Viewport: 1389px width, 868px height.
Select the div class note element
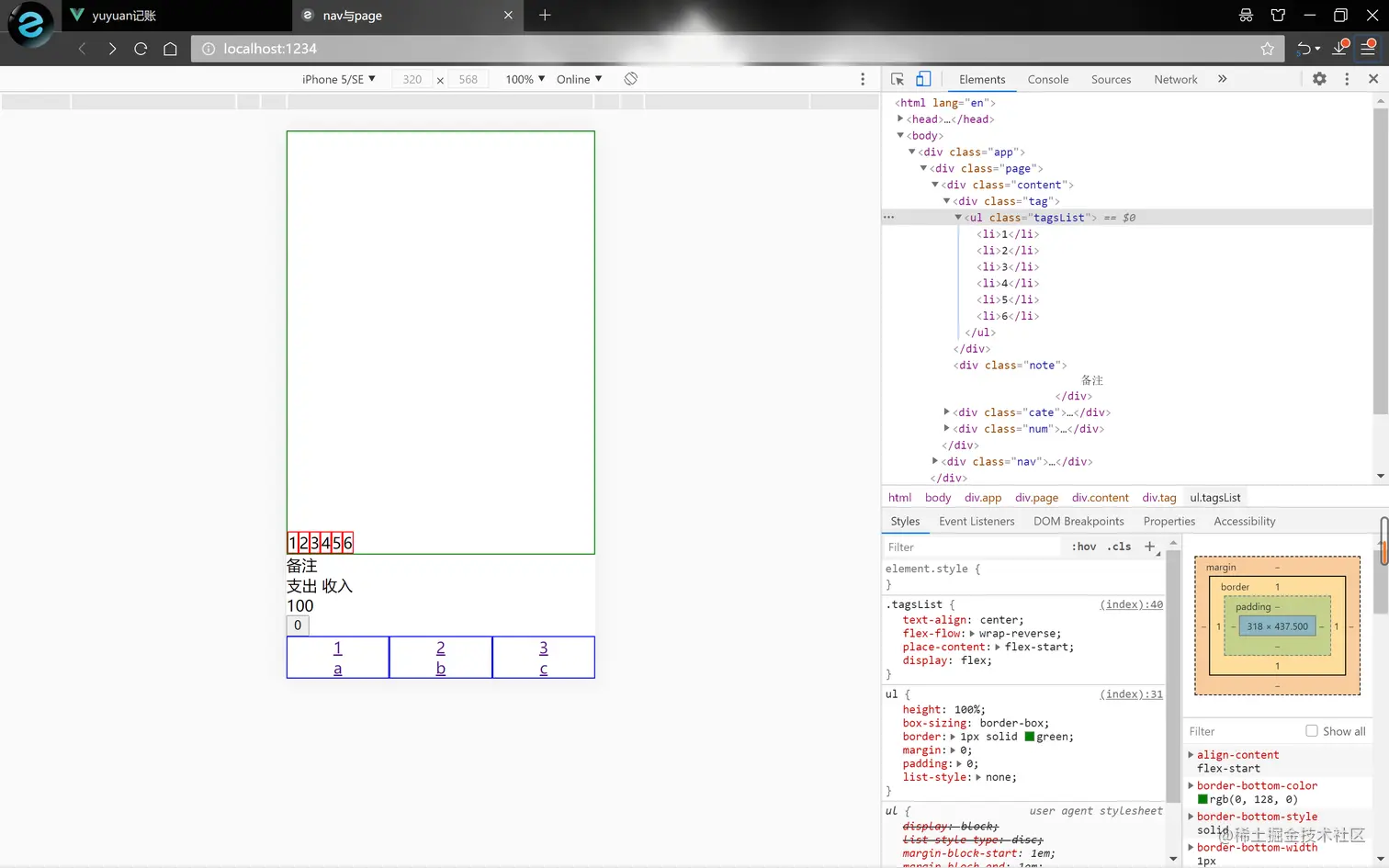[x=1011, y=365]
